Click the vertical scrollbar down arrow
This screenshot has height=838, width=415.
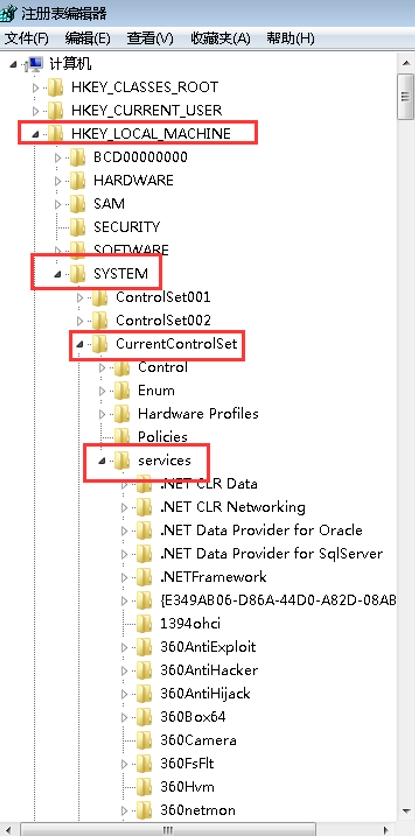[406, 811]
